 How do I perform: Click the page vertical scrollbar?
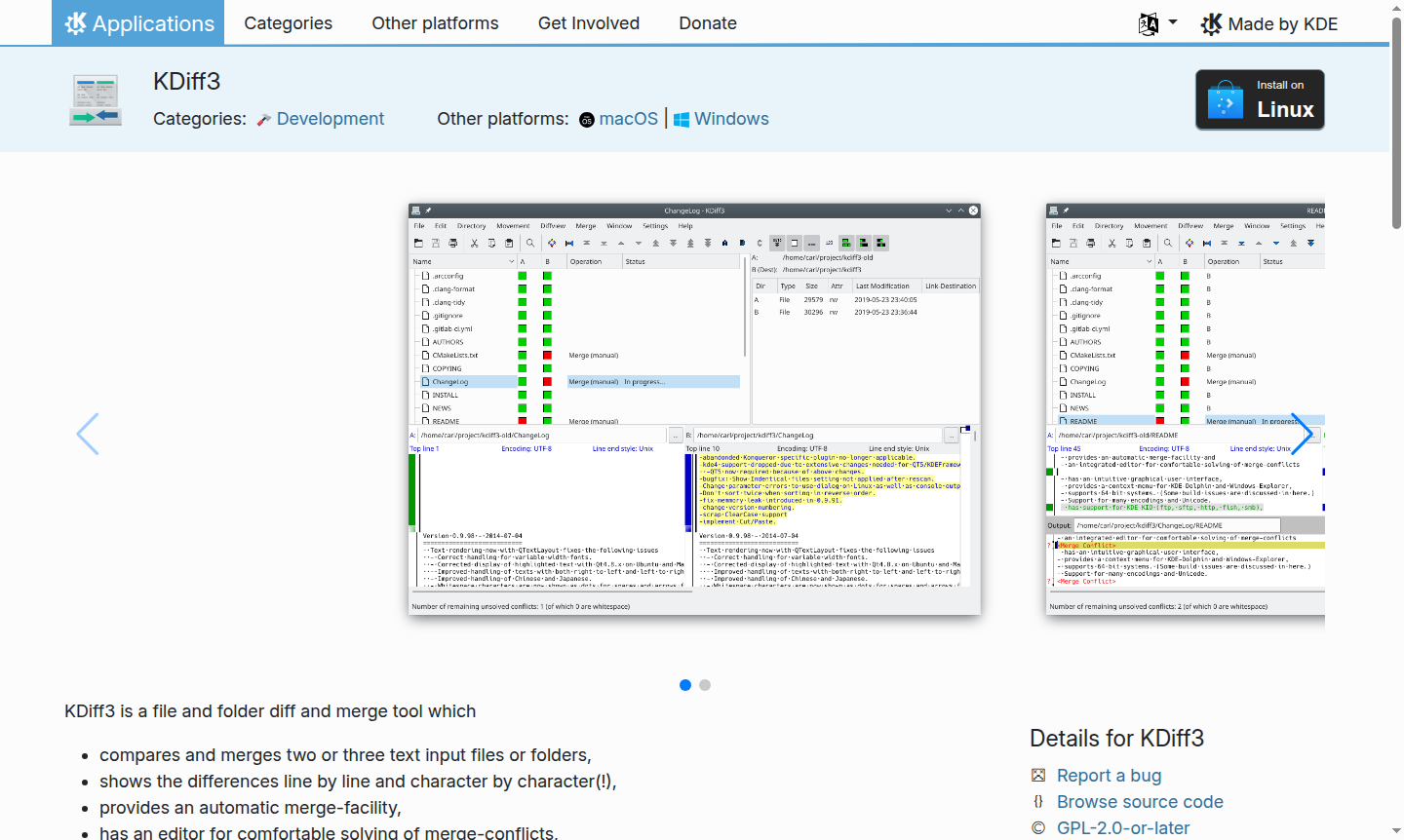click(1396, 127)
